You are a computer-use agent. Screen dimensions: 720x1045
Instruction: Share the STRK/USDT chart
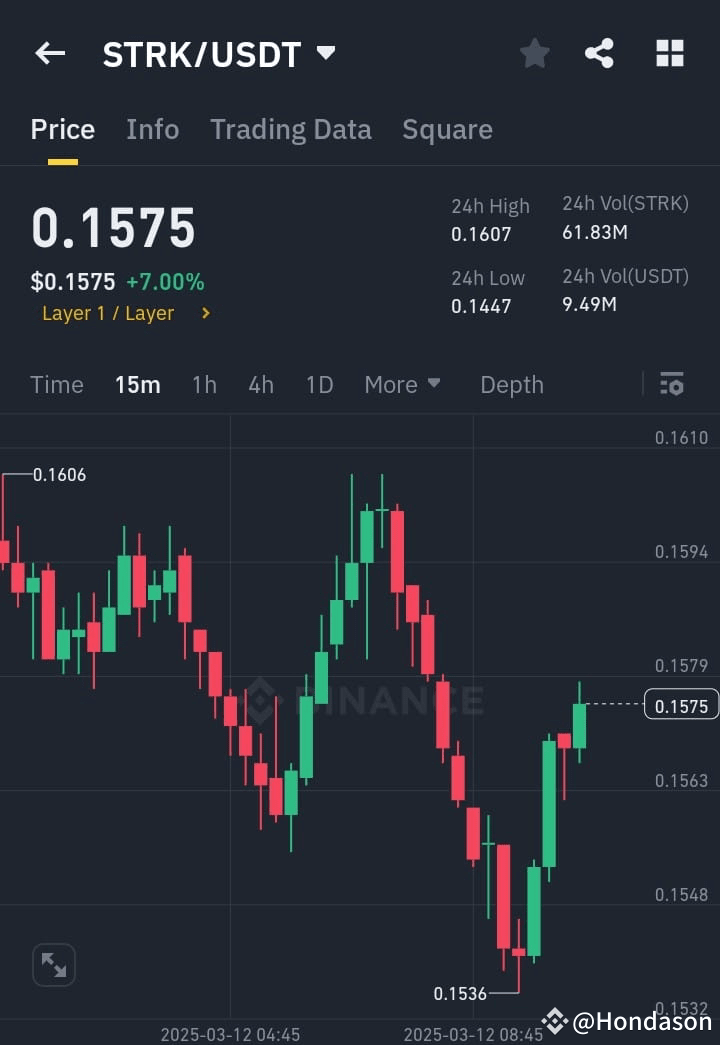(x=600, y=54)
